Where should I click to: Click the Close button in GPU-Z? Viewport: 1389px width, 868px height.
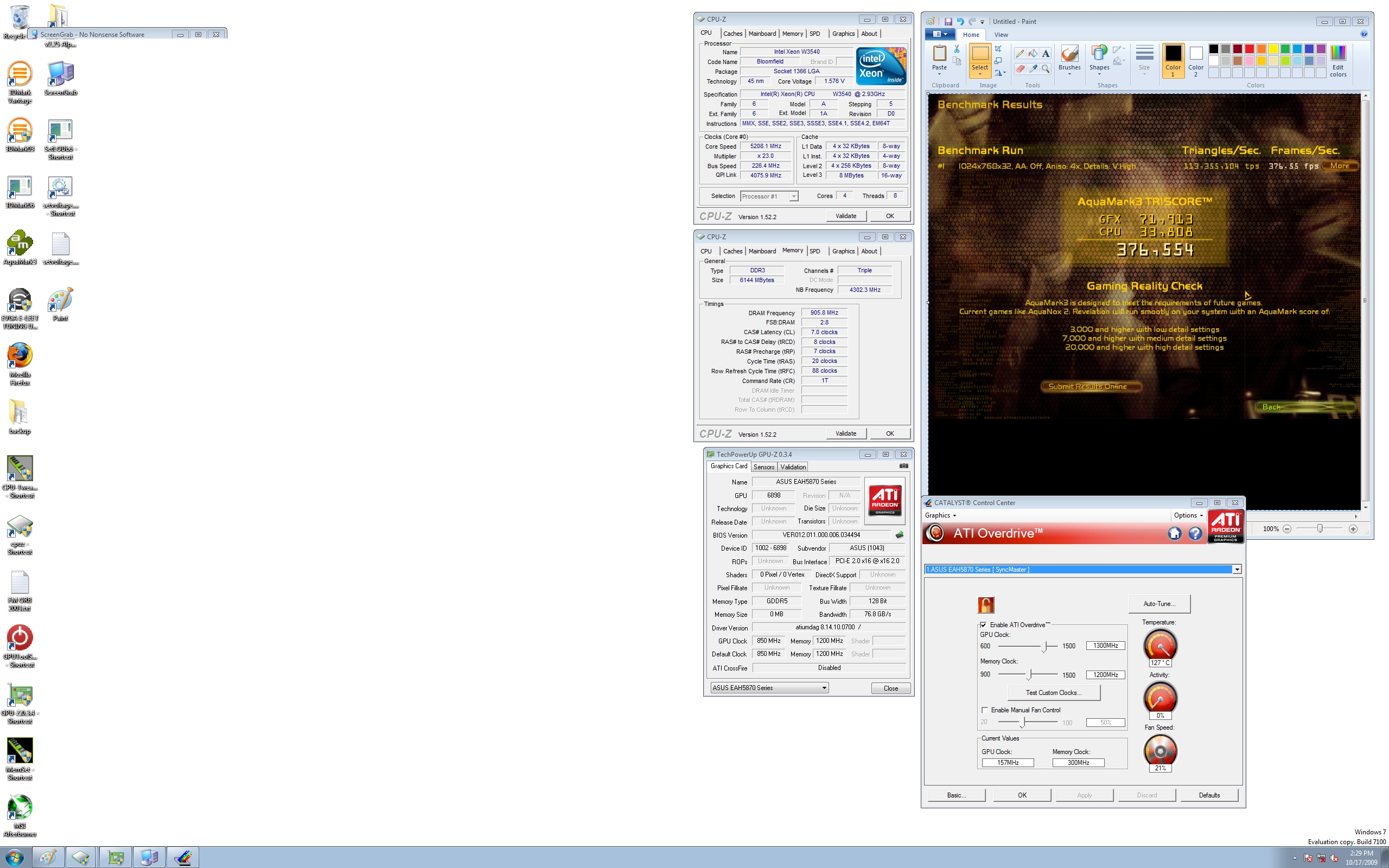890,688
